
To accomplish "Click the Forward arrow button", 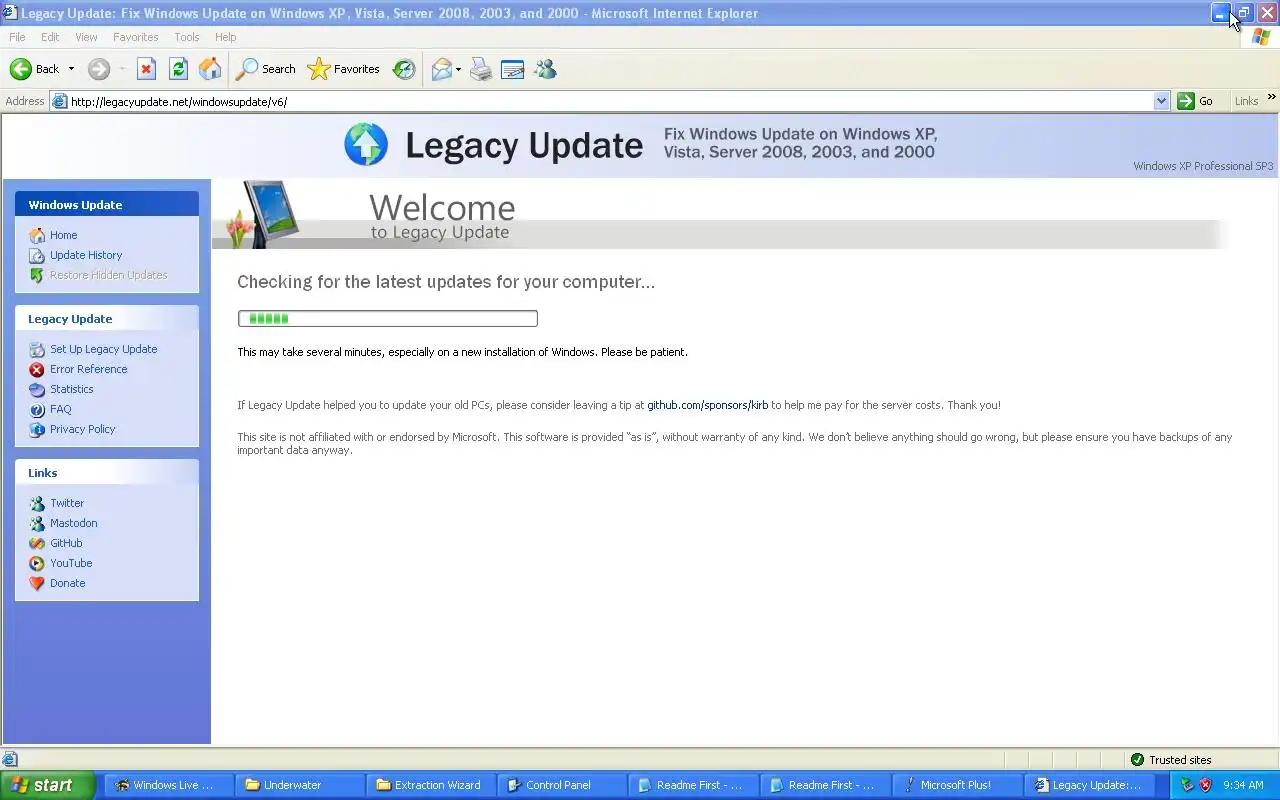I will [x=98, y=69].
